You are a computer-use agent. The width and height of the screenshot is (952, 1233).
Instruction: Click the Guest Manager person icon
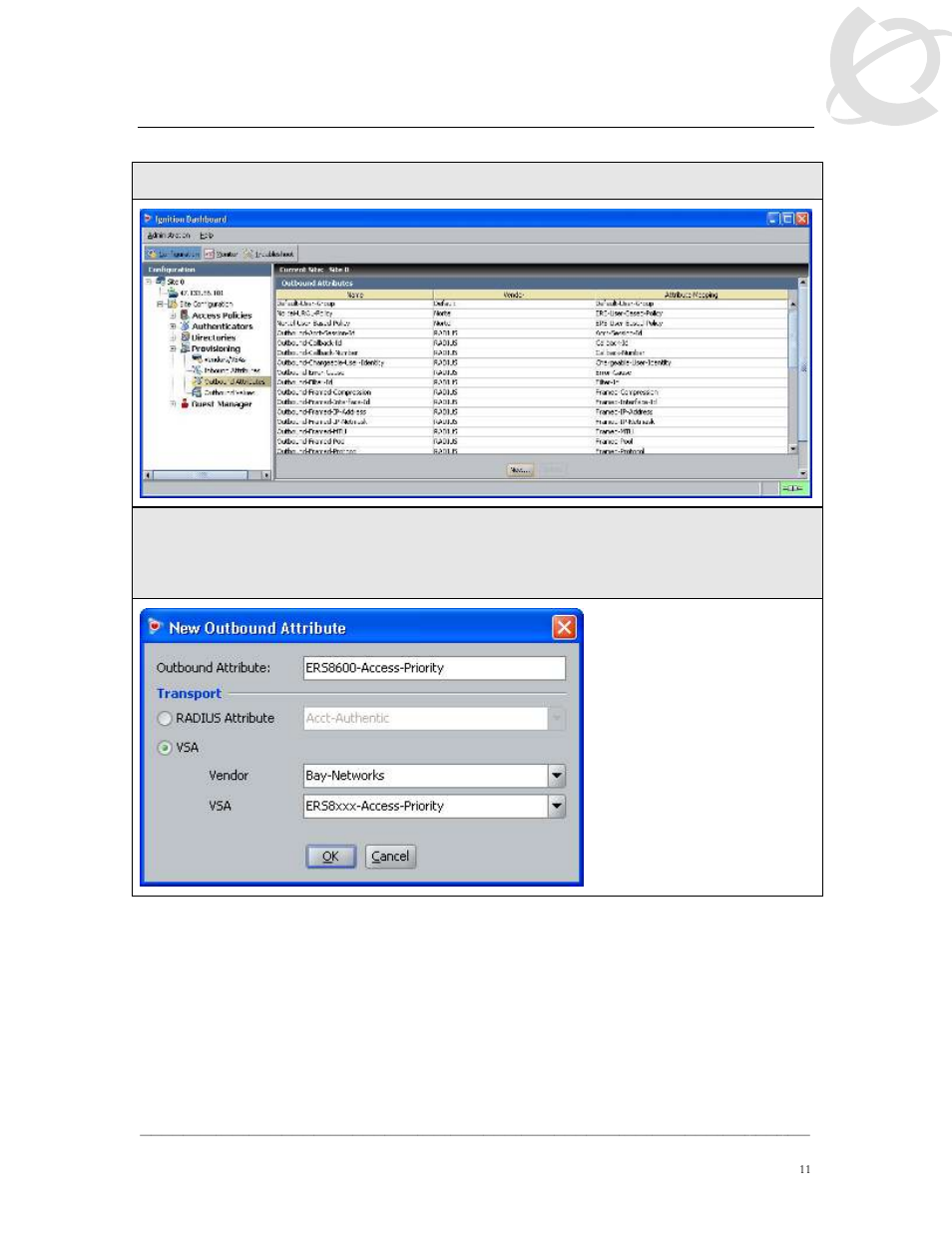(x=185, y=403)
